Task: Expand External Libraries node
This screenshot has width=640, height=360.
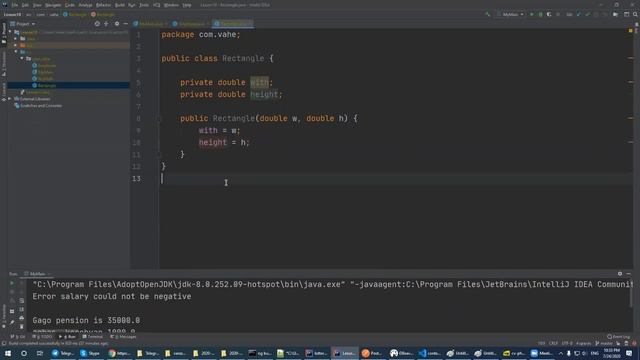Action: click(x=10, y=99)
